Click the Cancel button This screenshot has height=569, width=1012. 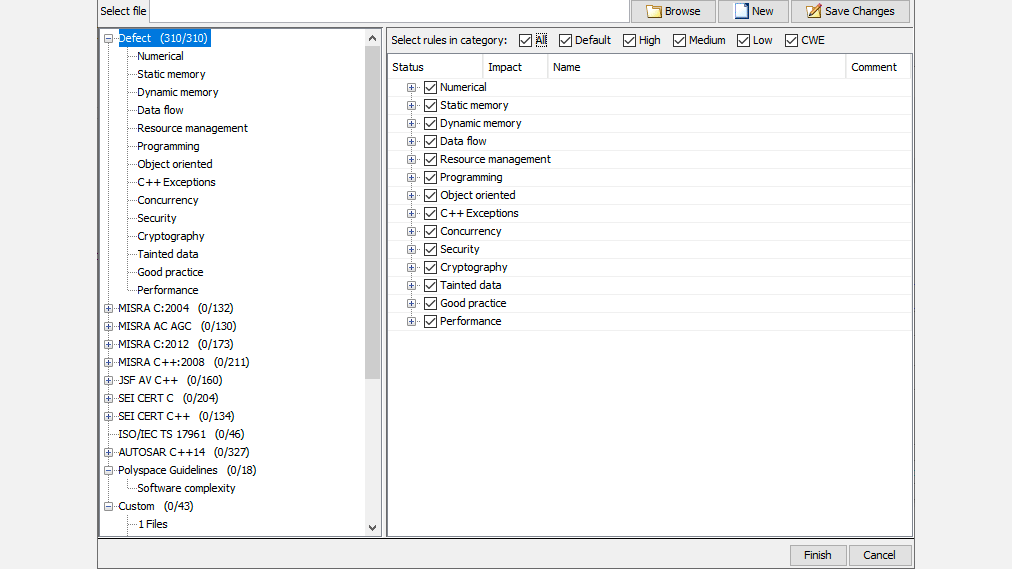point(879,555)
